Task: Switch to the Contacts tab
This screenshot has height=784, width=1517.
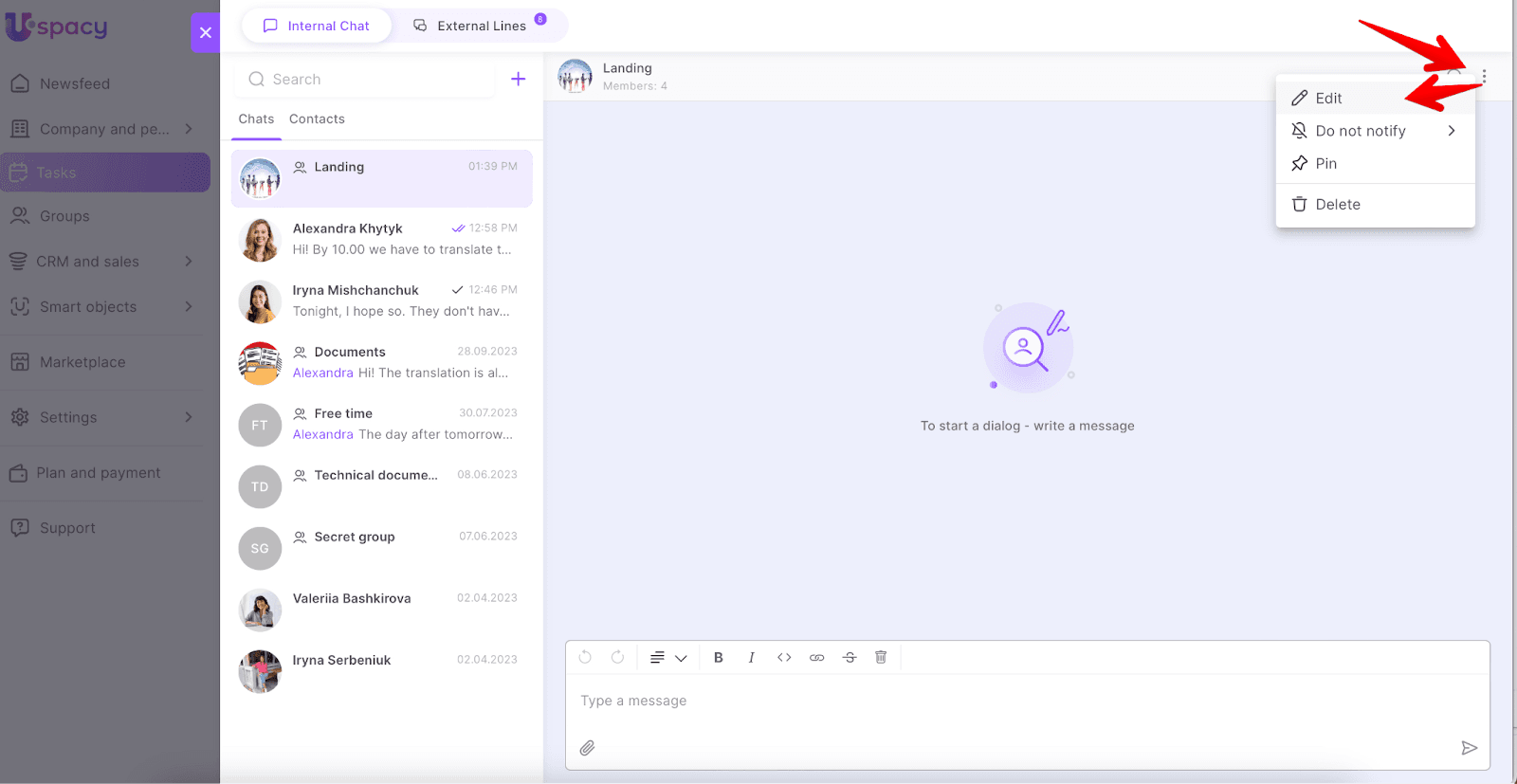Action: (x=317, y=119)
